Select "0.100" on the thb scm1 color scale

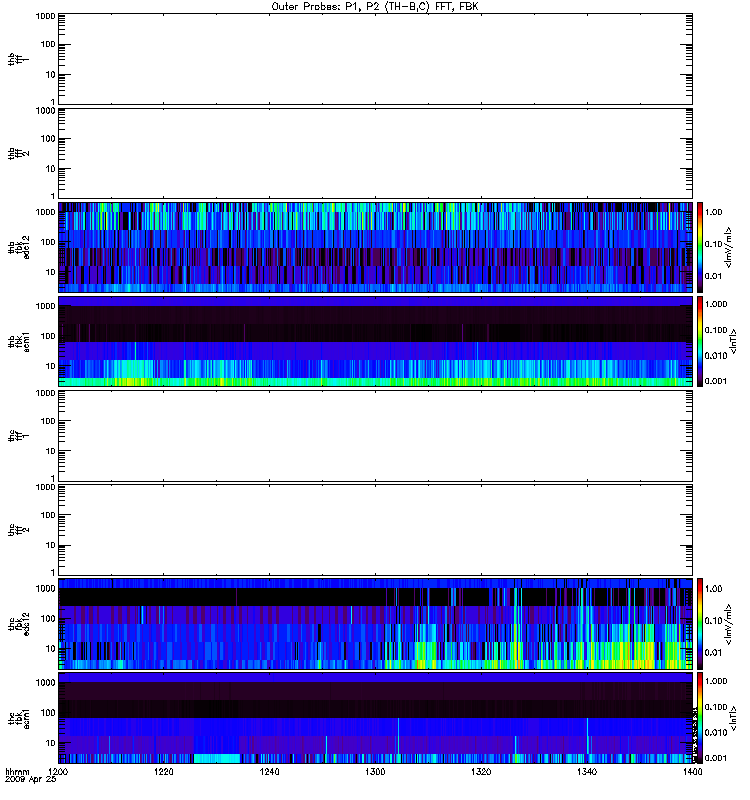pos(716,330)
